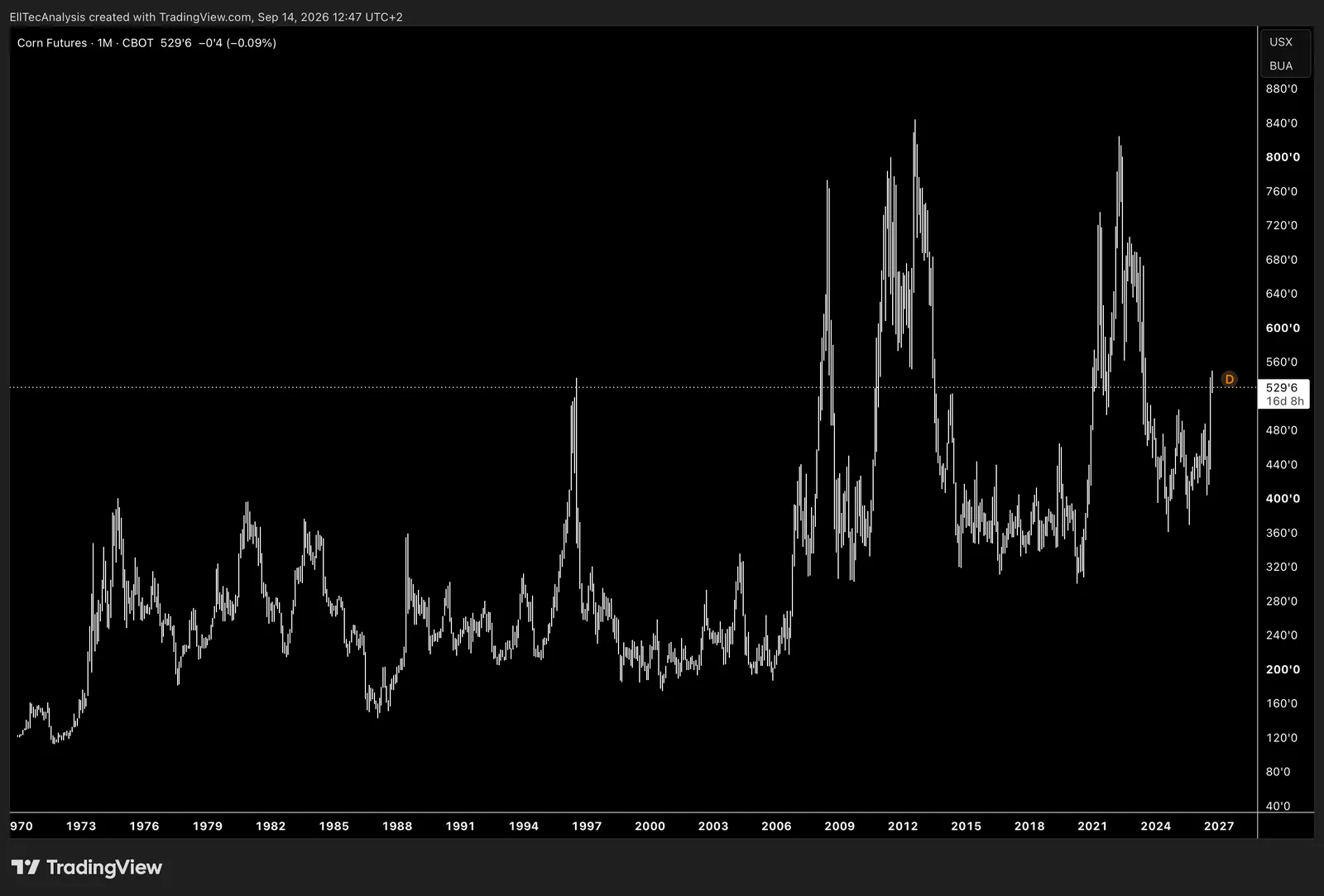Click the 600'0 price axis label
Image resolution: width=1324 pixels, height=896 pixels.
tap(1283, 328)
